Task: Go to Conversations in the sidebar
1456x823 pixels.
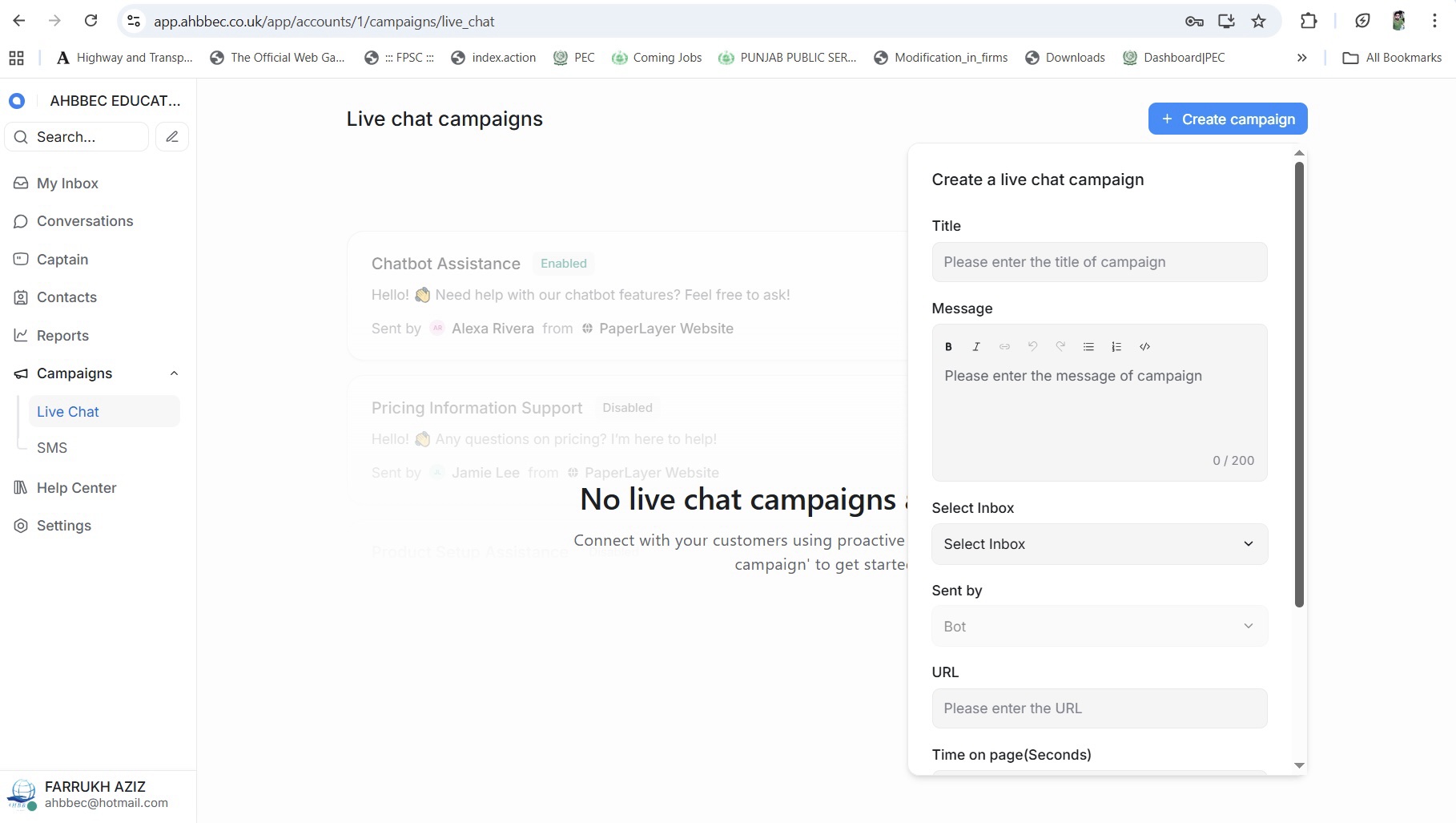Action: tap(85, 221)
